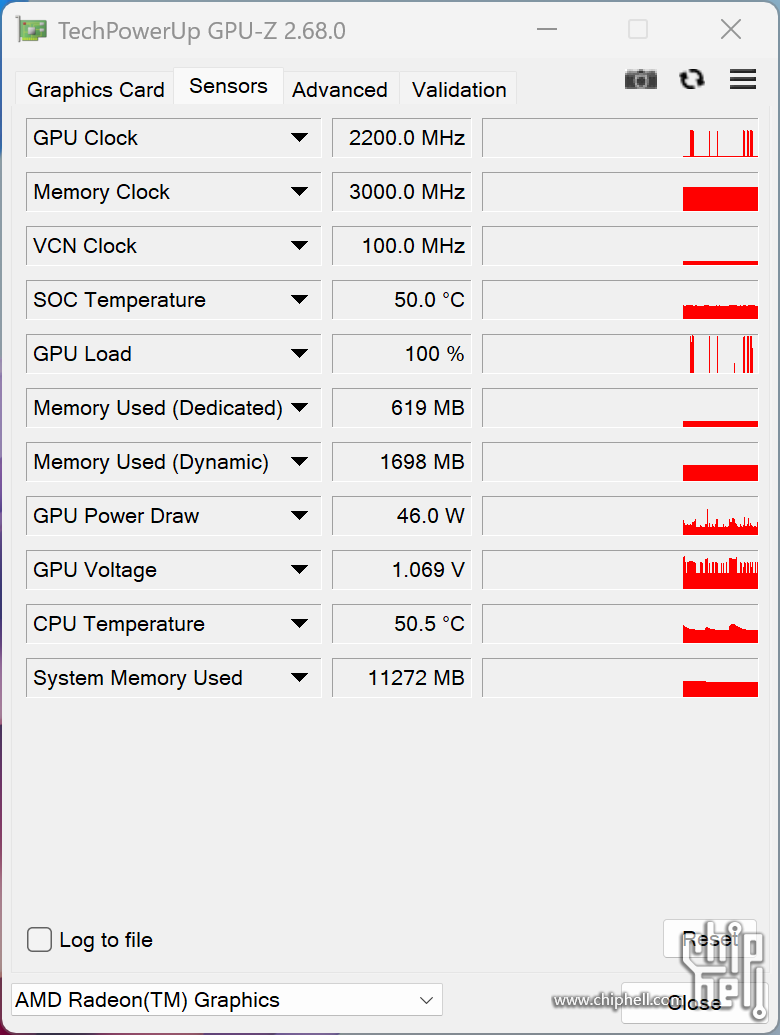
Task: Open the hamburger menu icon
Action: click(x=743, y=80)
